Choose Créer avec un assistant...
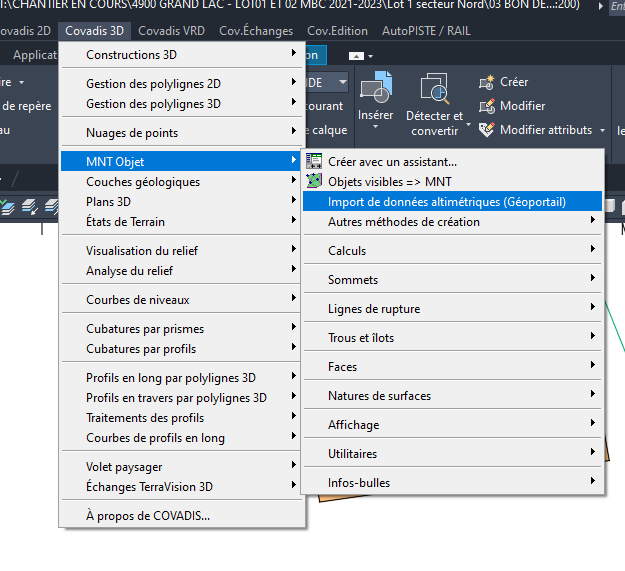This screenshot has width=625, height=571. coord(452,161)
